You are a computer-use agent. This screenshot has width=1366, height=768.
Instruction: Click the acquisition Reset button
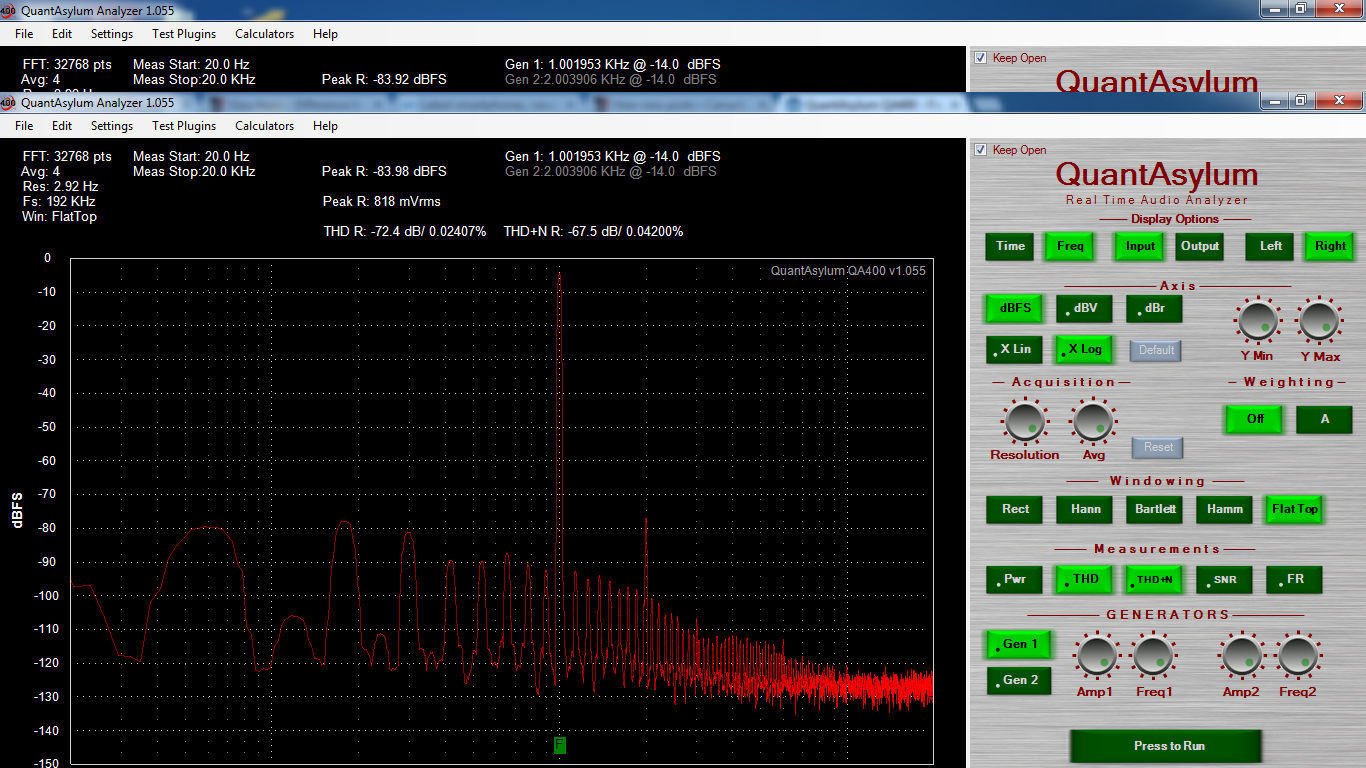[1158, 447]
